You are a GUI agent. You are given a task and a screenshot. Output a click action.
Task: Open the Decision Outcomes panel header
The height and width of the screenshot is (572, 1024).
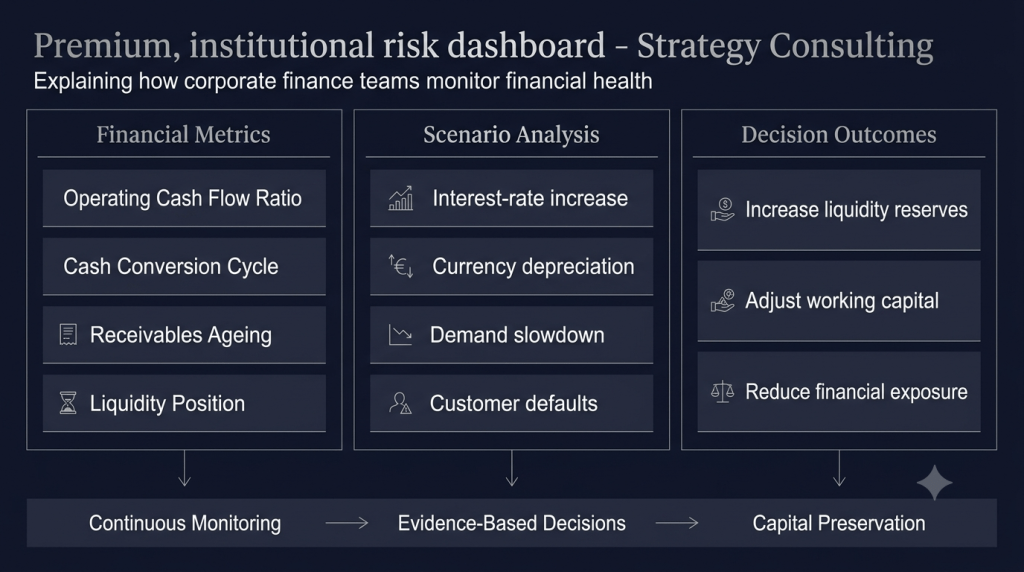[839, 135]
